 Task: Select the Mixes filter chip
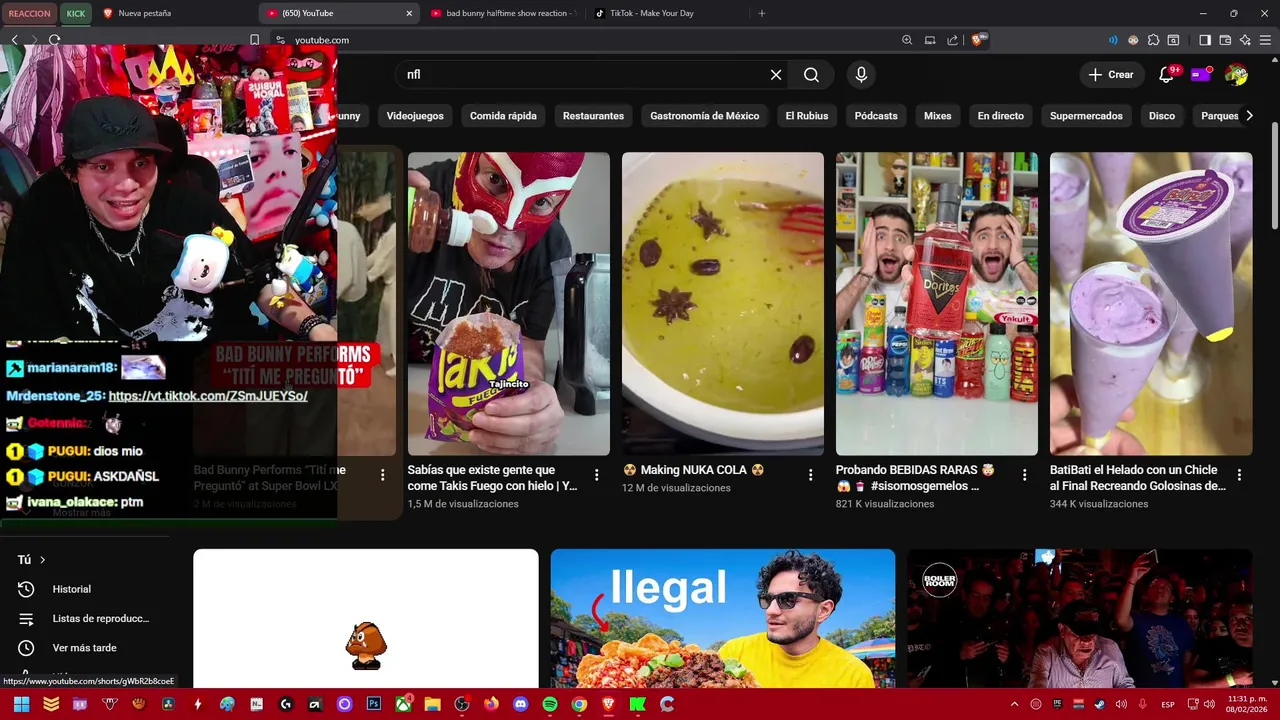point(938,116)
